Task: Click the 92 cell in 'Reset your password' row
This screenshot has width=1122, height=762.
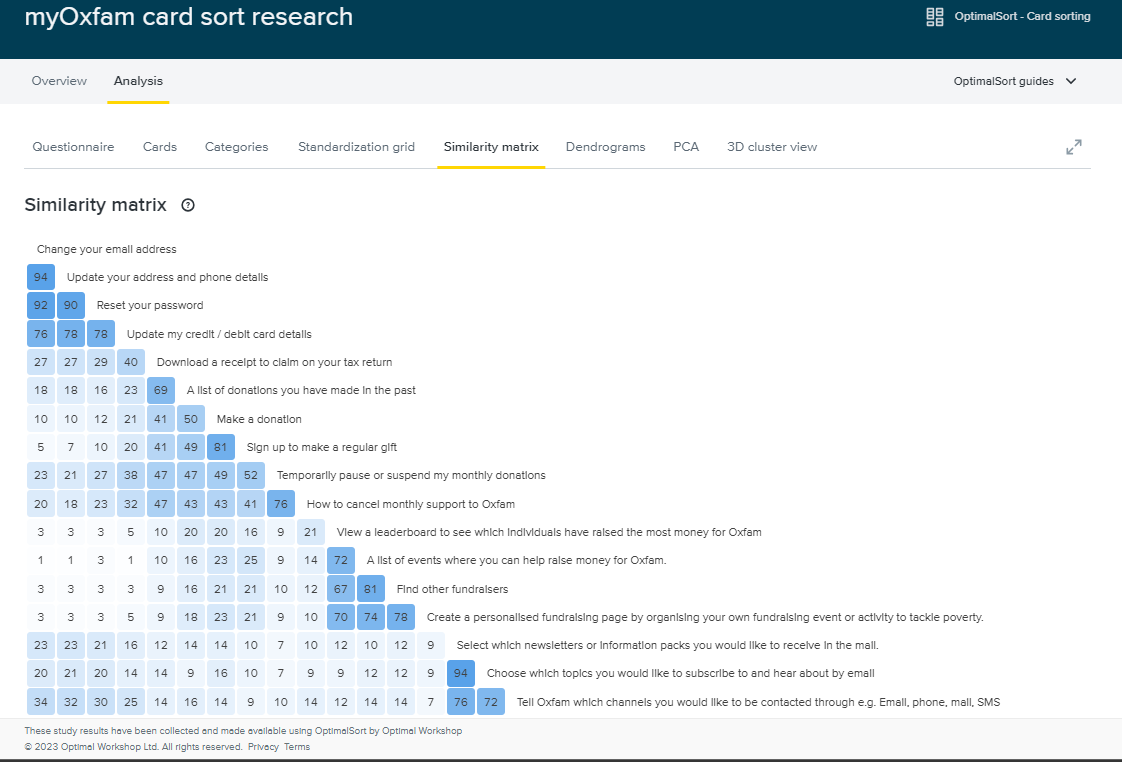Action: (x=41, y=306)
